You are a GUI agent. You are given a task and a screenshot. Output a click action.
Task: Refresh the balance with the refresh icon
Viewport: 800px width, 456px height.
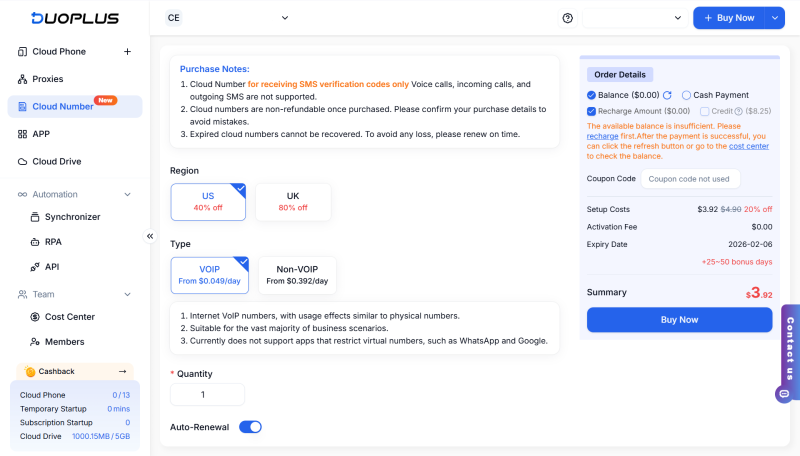coord(667,95)
